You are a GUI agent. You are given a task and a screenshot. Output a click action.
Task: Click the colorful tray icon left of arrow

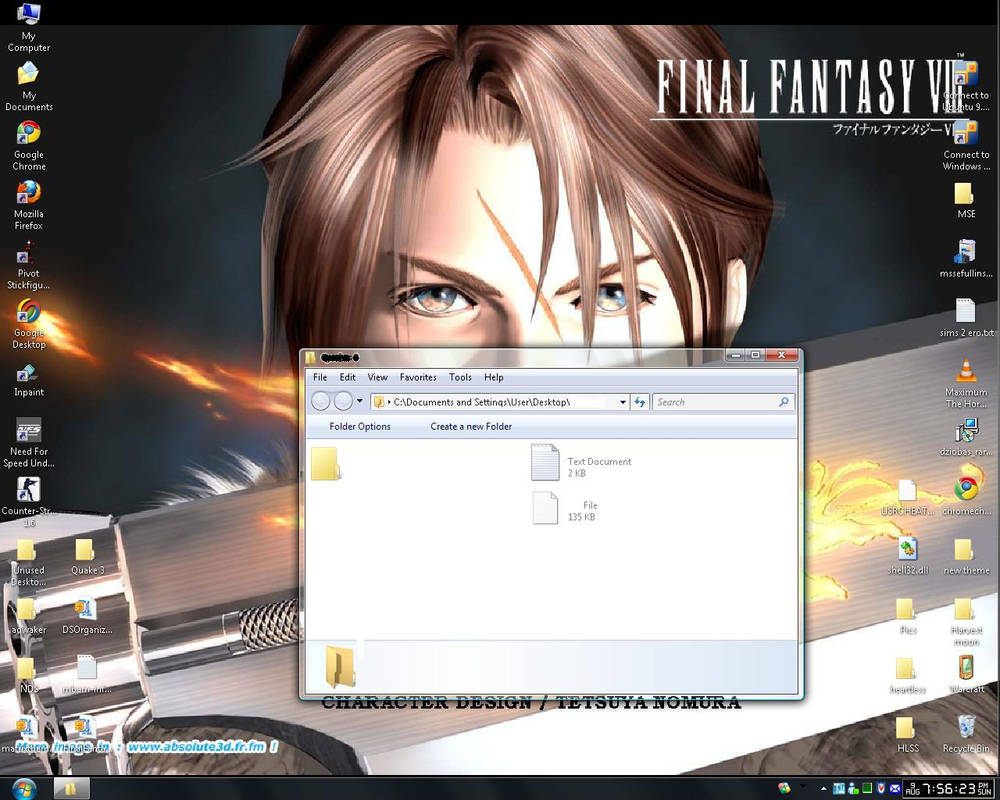(785, 789)
